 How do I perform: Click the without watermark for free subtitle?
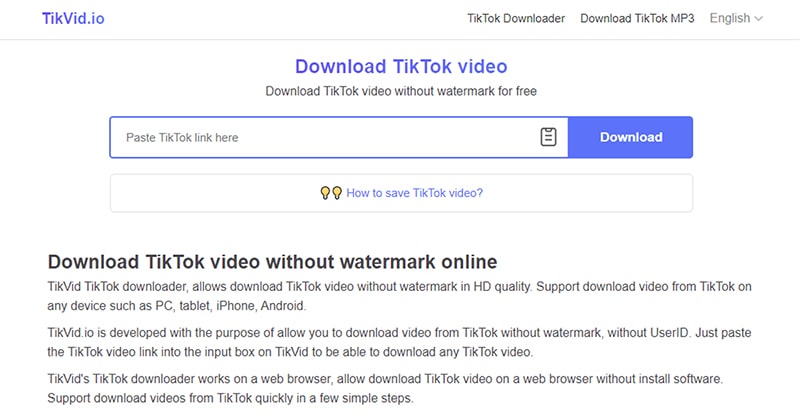tap(401, 91)
